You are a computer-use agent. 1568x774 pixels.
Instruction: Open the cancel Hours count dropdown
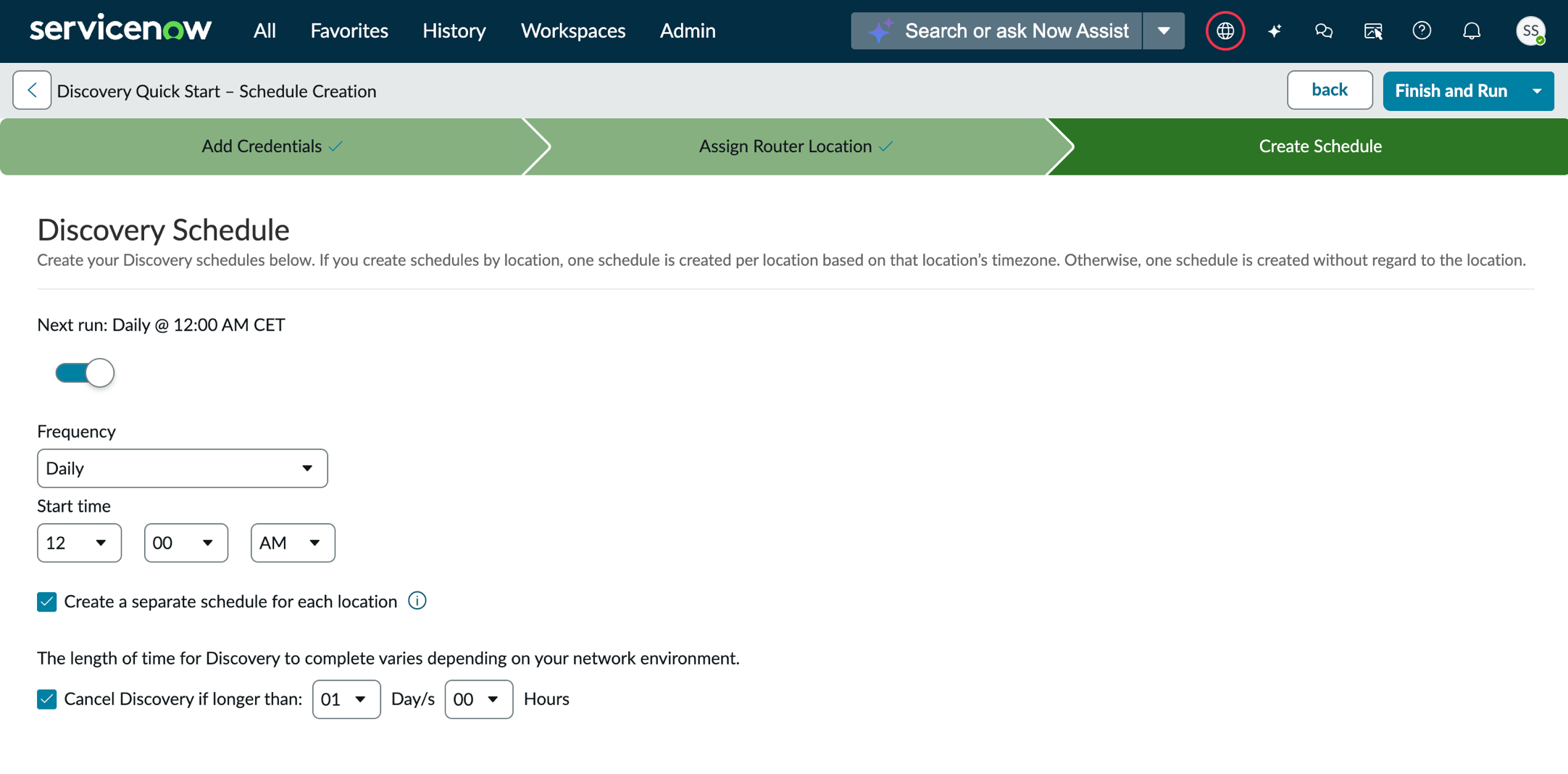click(x=479, y=699)
